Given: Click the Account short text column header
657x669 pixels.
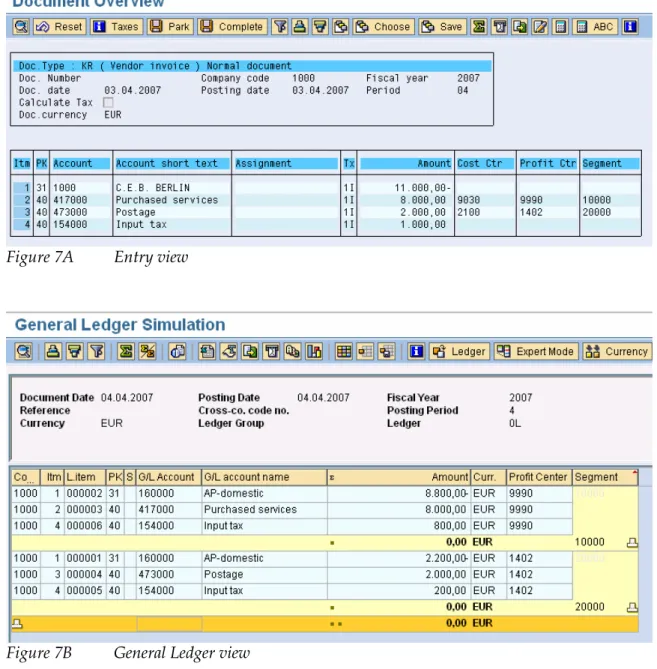Looking at the screenshot, I should pyautogui.click(x=172, y=163).
